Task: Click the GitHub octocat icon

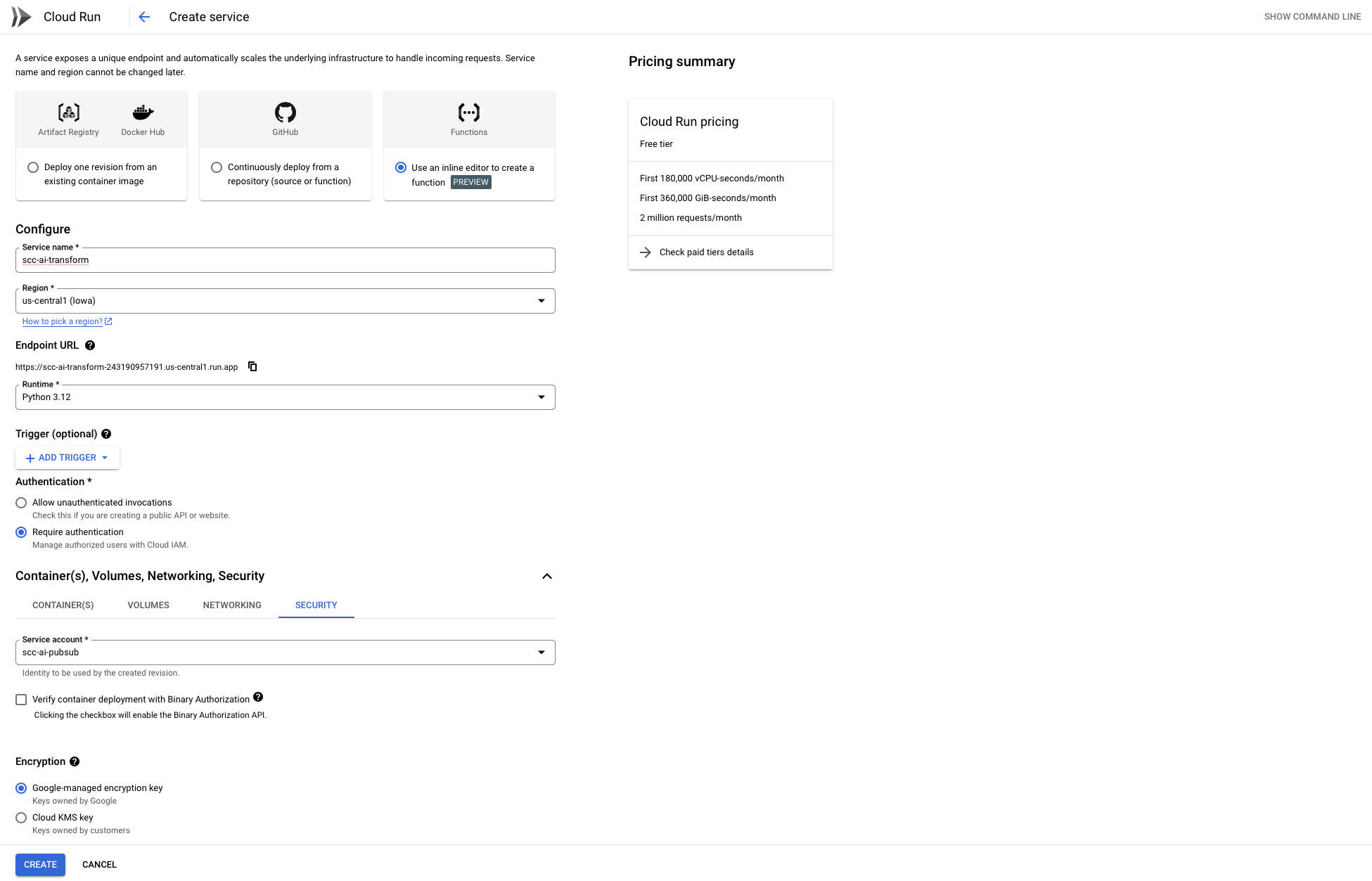Action: coord(286,112)
